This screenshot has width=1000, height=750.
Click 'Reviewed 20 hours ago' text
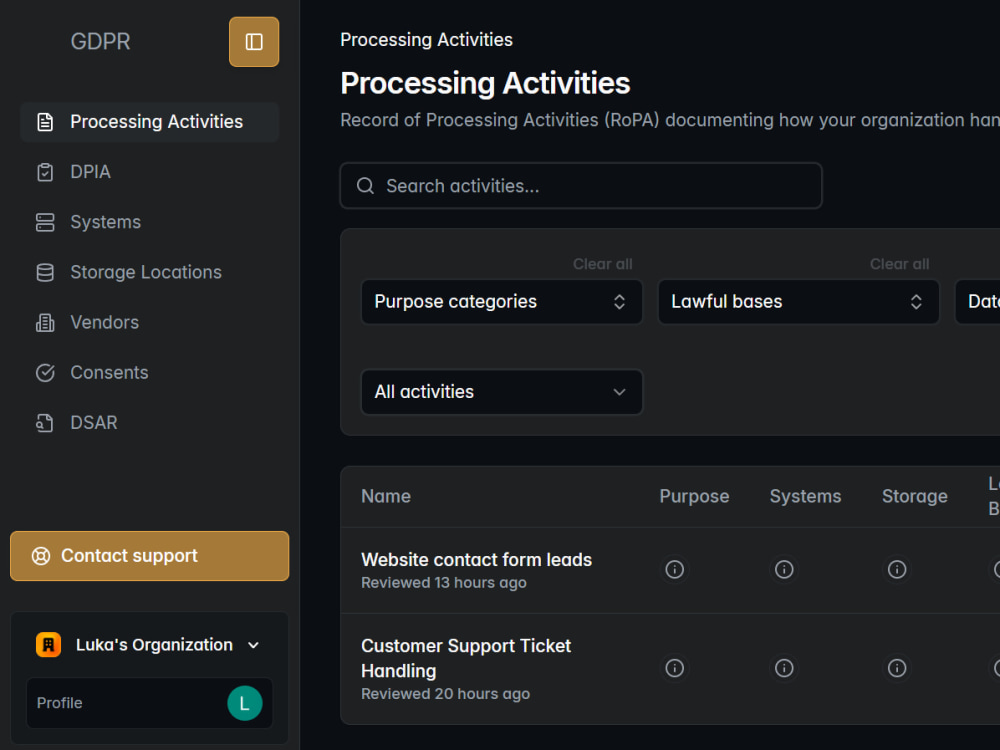point(446,694)
